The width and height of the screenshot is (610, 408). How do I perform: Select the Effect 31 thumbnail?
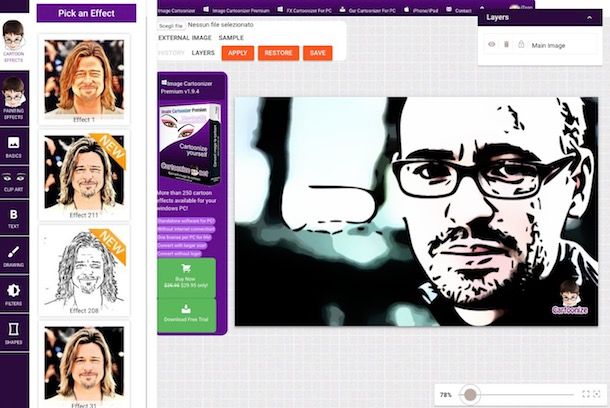[x=84, y=366]
